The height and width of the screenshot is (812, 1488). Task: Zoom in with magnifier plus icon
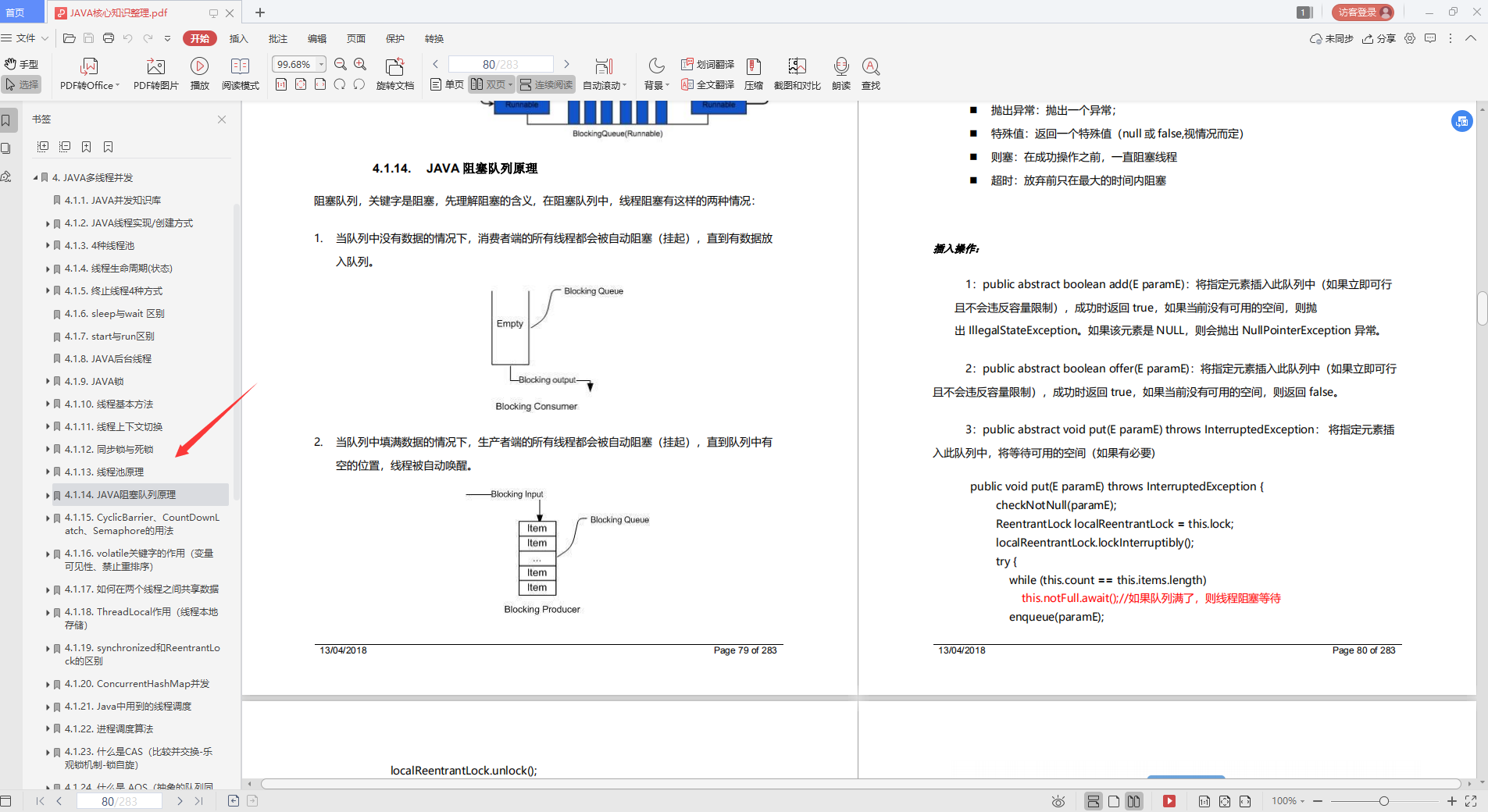click(360, 64)
